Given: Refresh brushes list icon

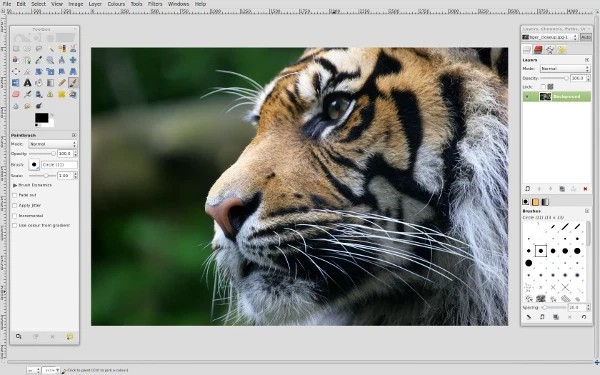Looking at the screenshot, I should click(584, 317).
